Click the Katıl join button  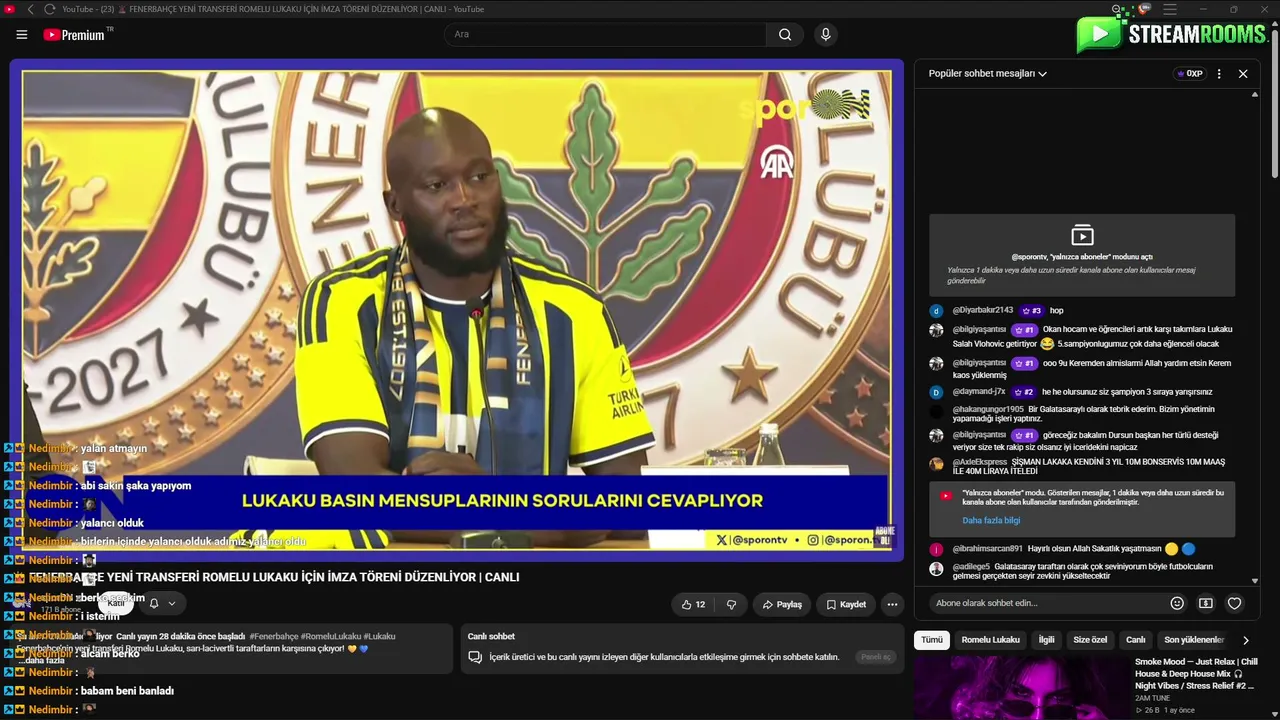(116, 603)
